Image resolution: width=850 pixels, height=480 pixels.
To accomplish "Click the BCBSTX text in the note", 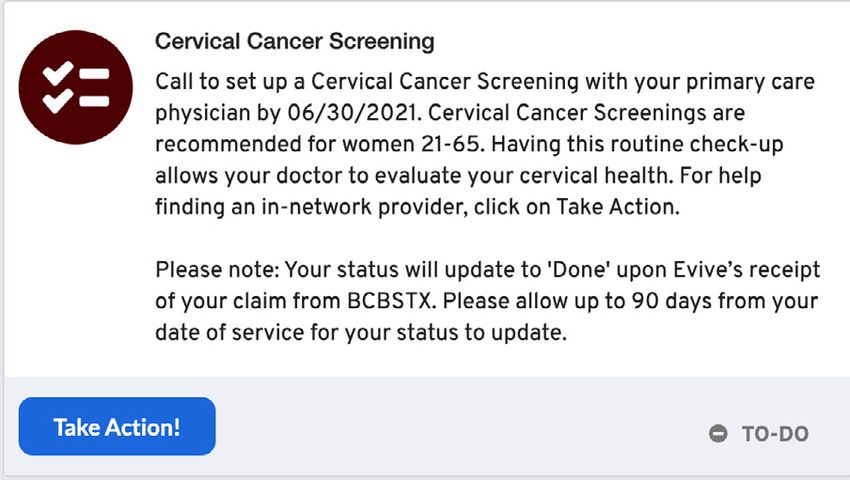I will 391,300.
